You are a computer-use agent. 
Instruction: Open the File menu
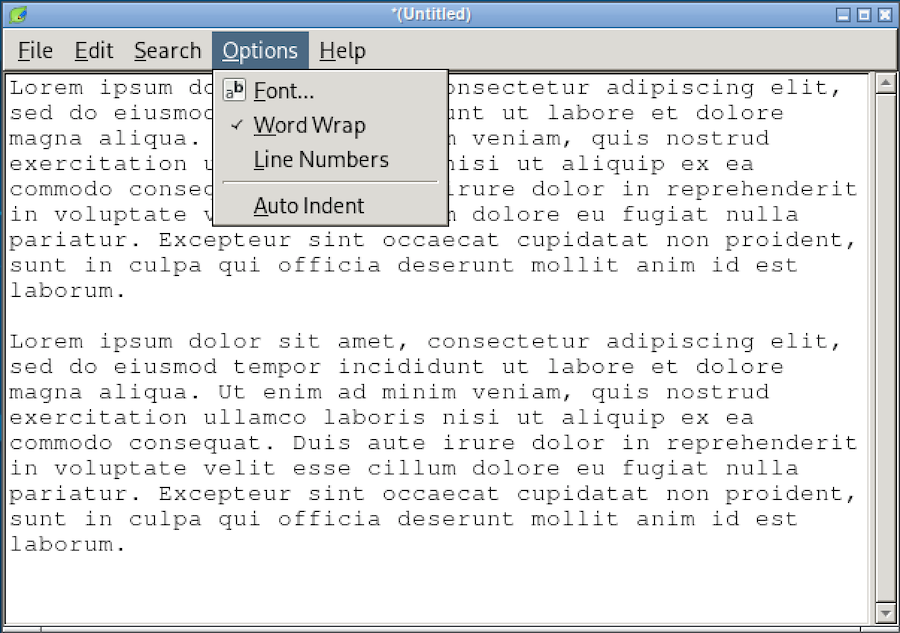coord(35,51)
